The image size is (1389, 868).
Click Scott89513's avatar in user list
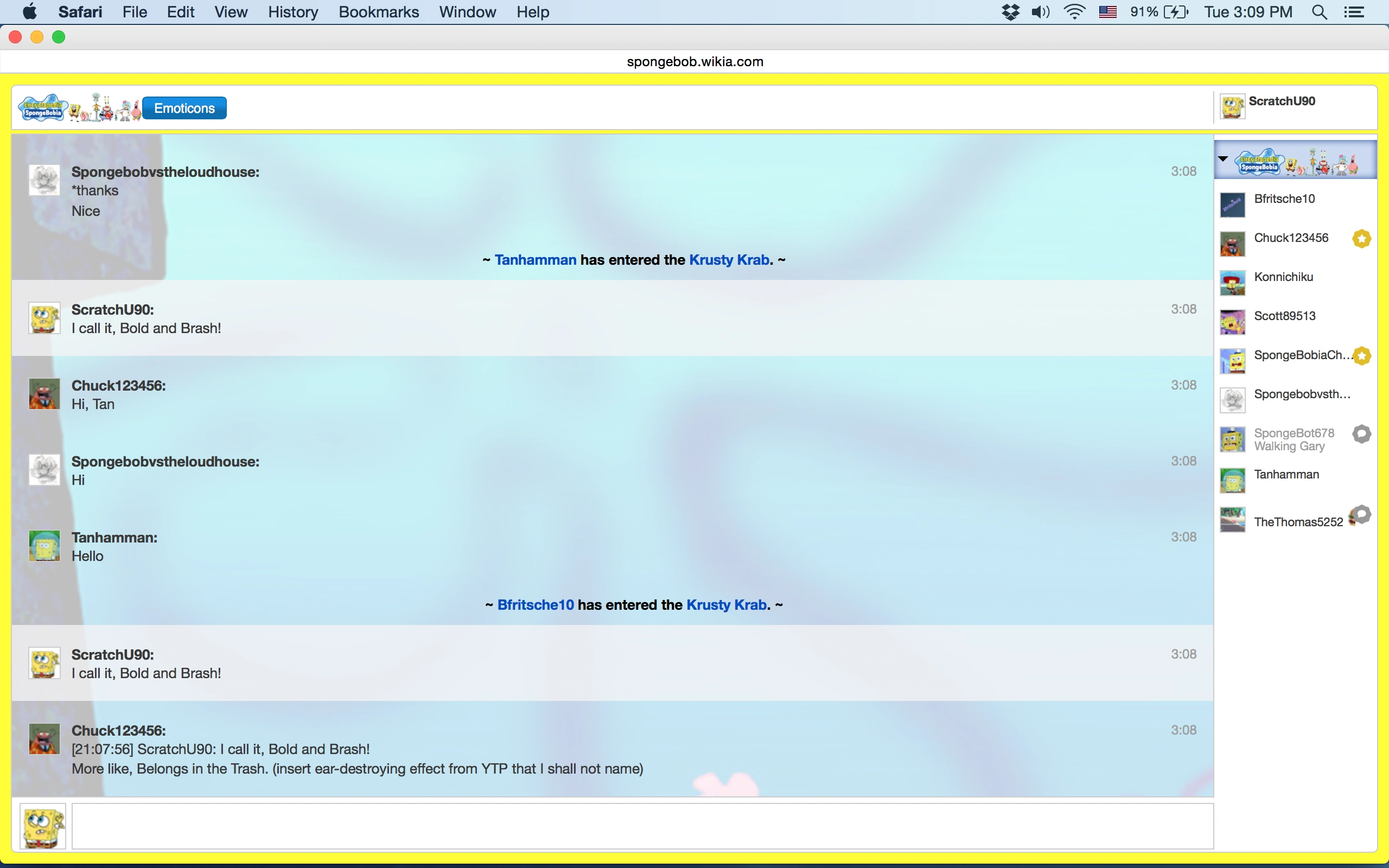[x=1232, y=322]
